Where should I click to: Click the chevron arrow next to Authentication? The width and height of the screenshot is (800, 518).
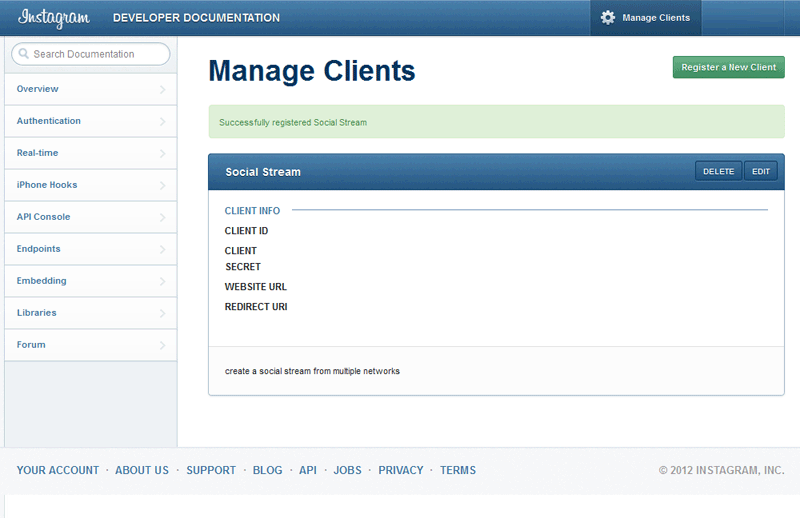[x=163, y=122]
